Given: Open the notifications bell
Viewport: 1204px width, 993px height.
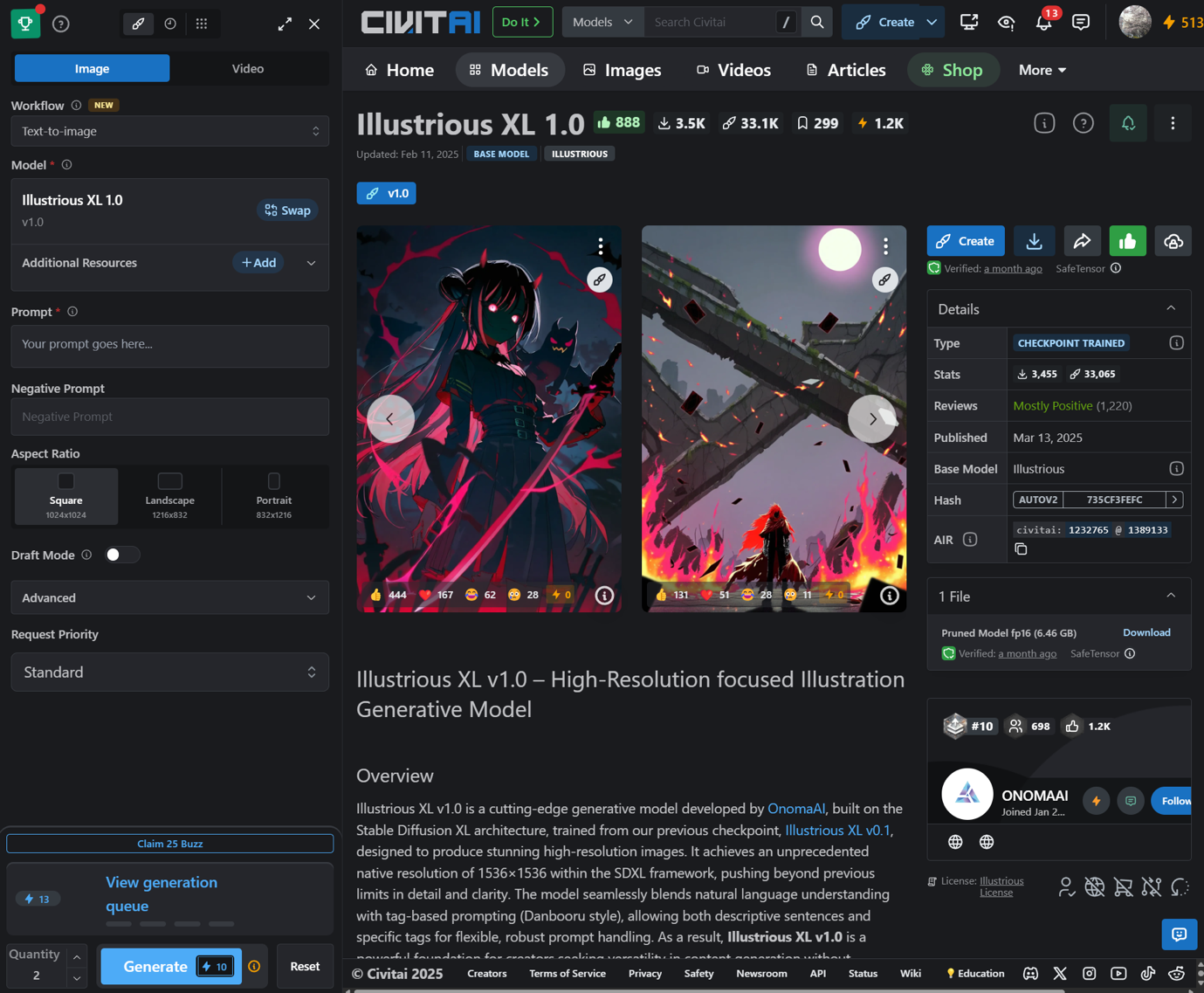Looking at the screenshot, I should [1043, 22].
